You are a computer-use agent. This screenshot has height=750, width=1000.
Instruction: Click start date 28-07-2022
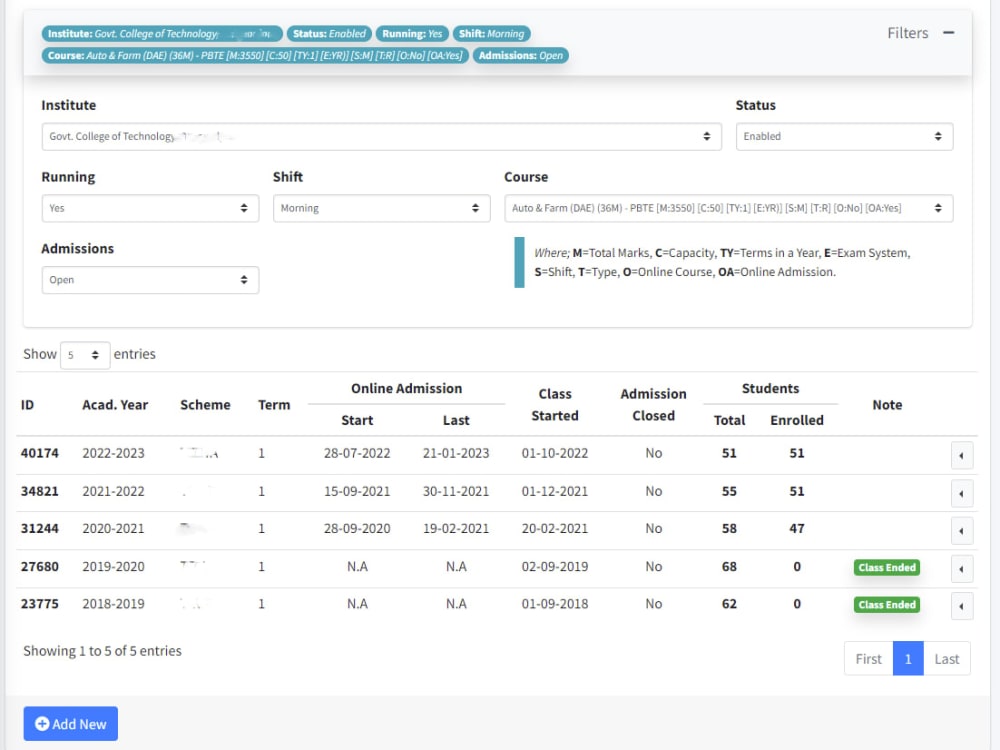[x=357, y=453]
